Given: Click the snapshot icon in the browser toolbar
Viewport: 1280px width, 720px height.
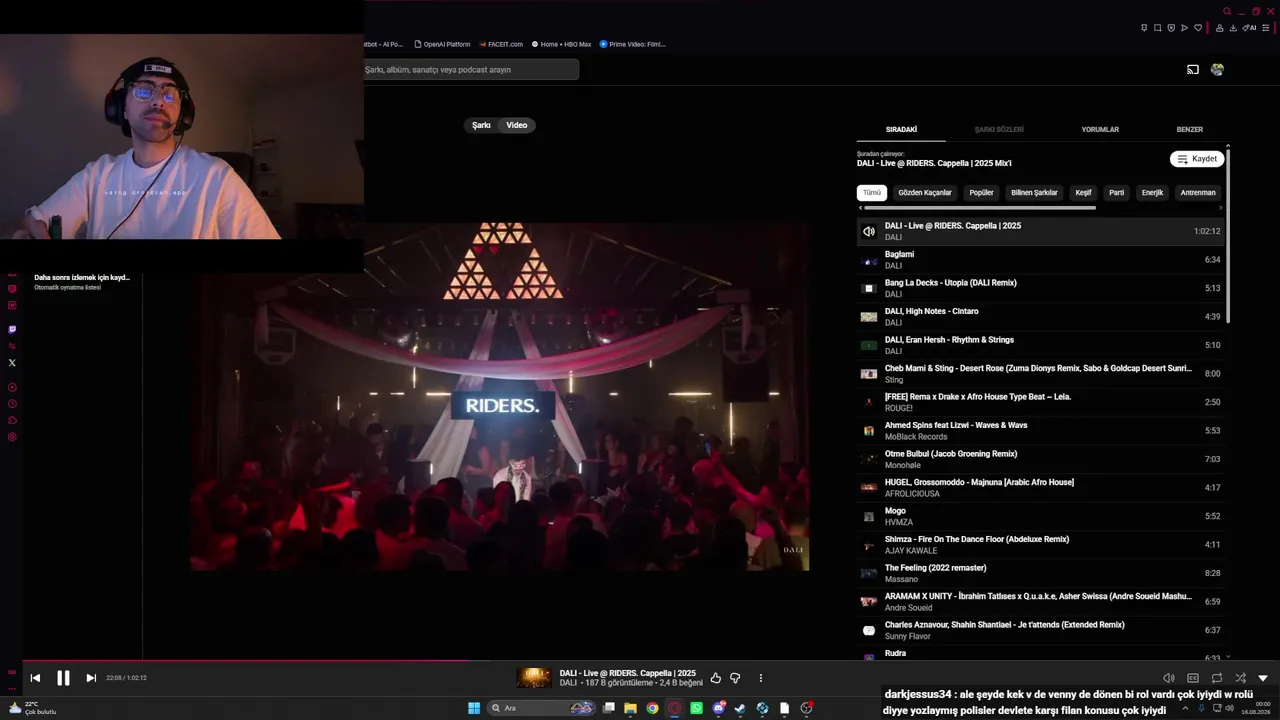Looking at the screenshot, I should [1158, 28].
